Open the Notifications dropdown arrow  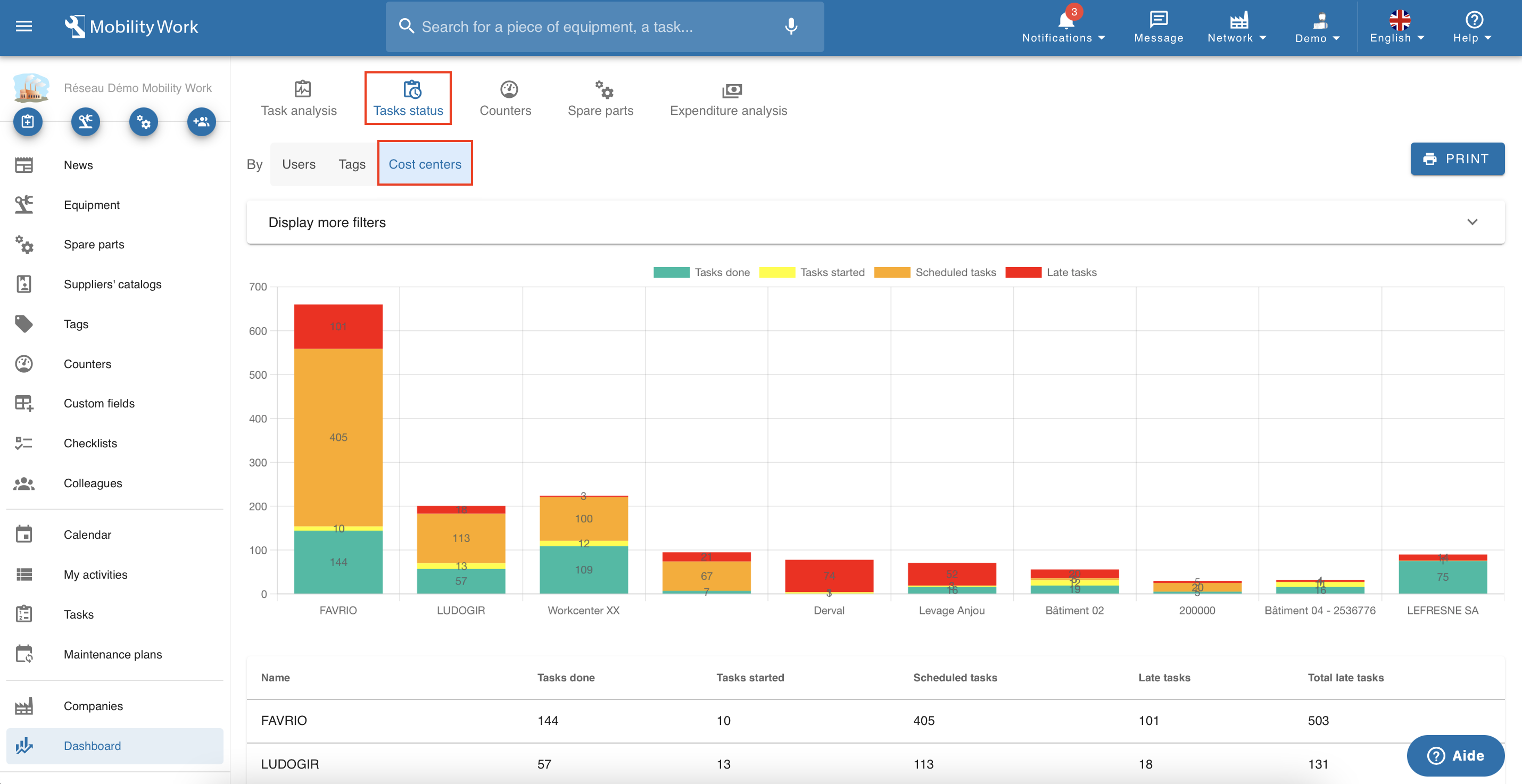tap(1102, 38)
